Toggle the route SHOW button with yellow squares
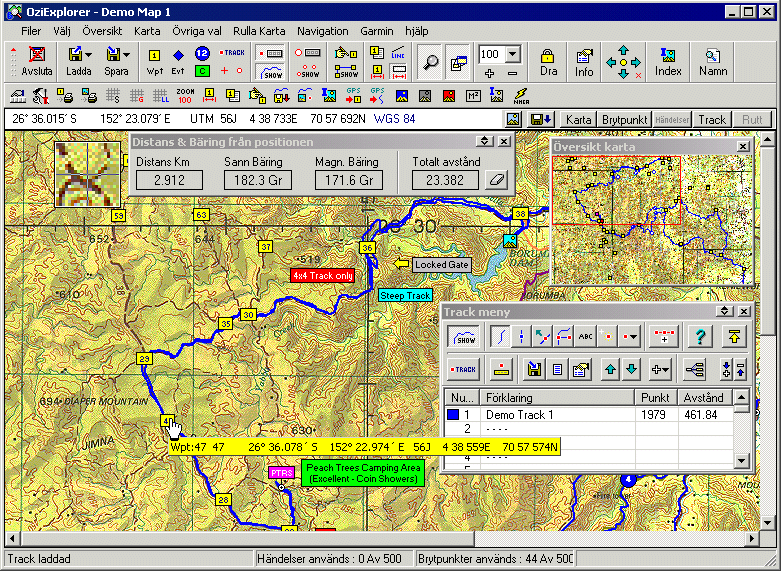The height and width of the screenshot is (571, 781). 346,71
